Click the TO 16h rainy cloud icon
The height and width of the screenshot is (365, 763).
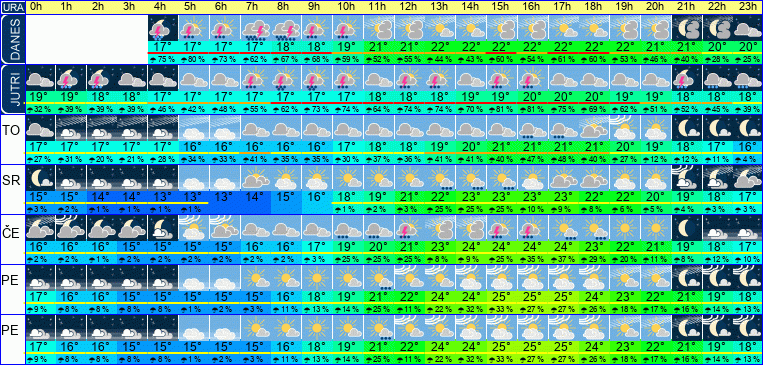[533, 128]
